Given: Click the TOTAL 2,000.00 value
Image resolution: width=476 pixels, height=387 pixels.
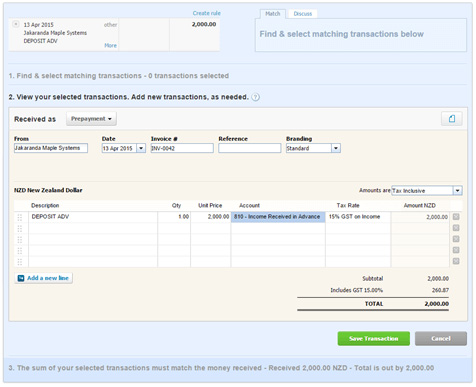Looking at the screenshot, I should click(x=437, y=304).
